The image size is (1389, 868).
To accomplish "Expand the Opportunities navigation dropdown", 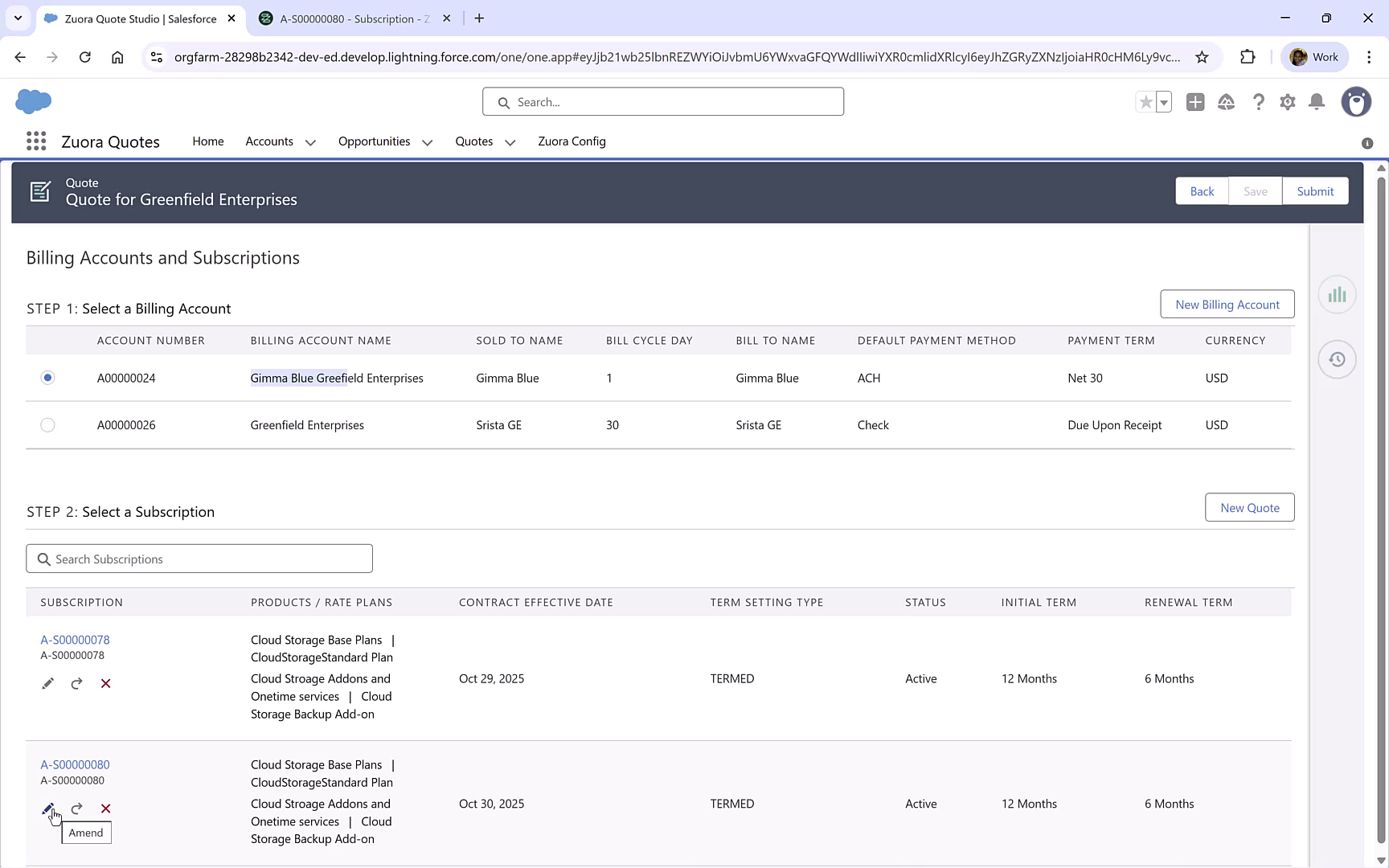I will 427,142.
